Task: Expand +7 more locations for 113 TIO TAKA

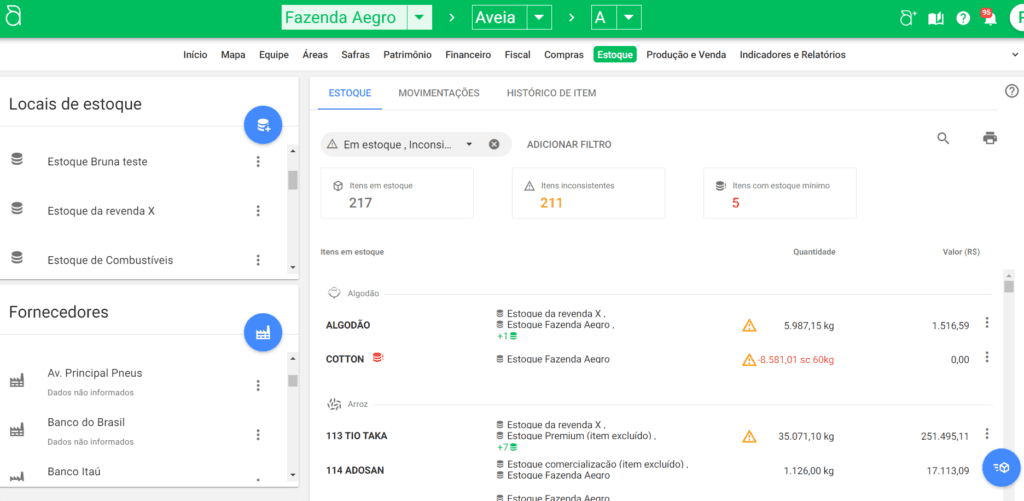Action: pyautogui.click(x=507, y=447)
